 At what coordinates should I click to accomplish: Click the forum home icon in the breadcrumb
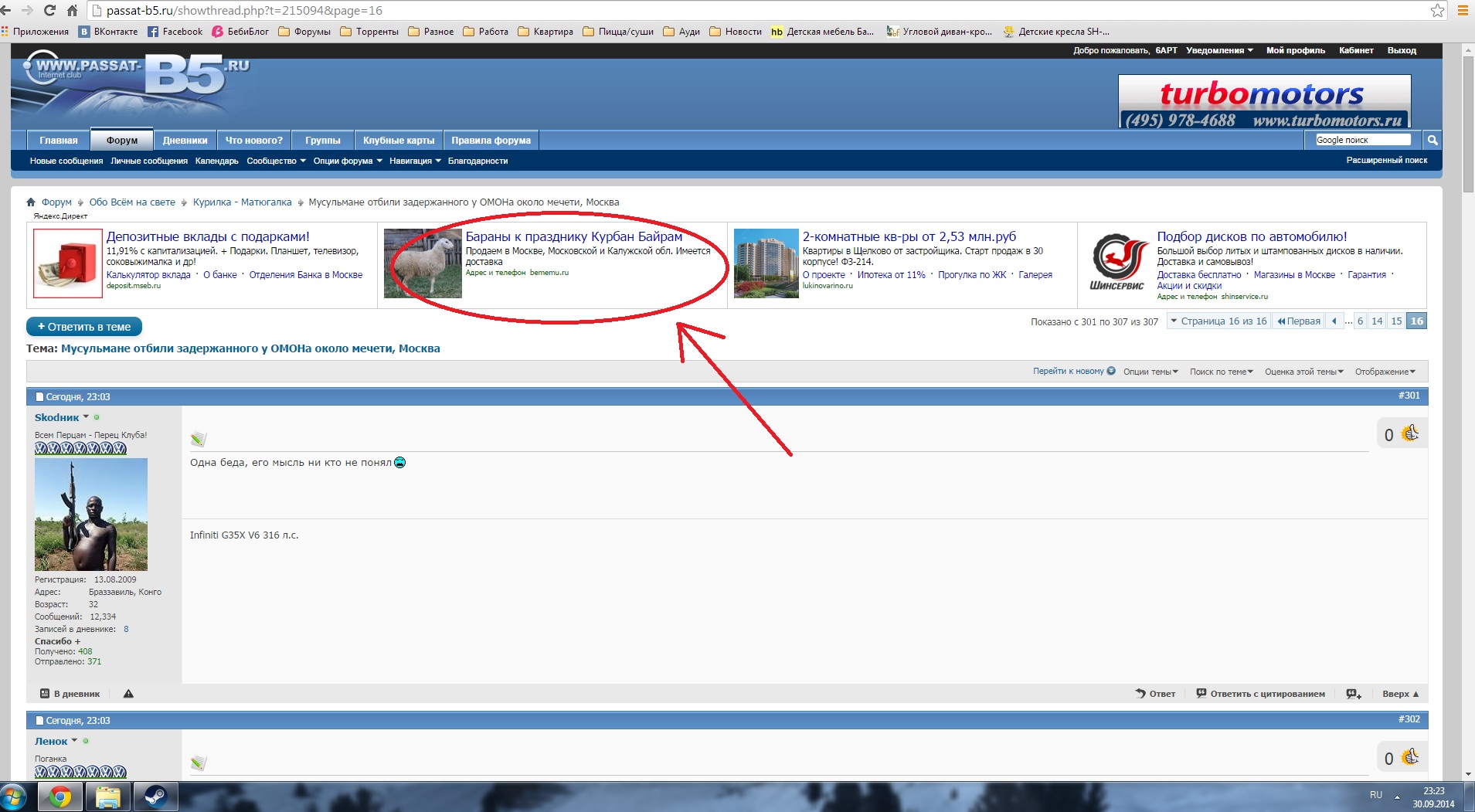(x=31, y=202)
